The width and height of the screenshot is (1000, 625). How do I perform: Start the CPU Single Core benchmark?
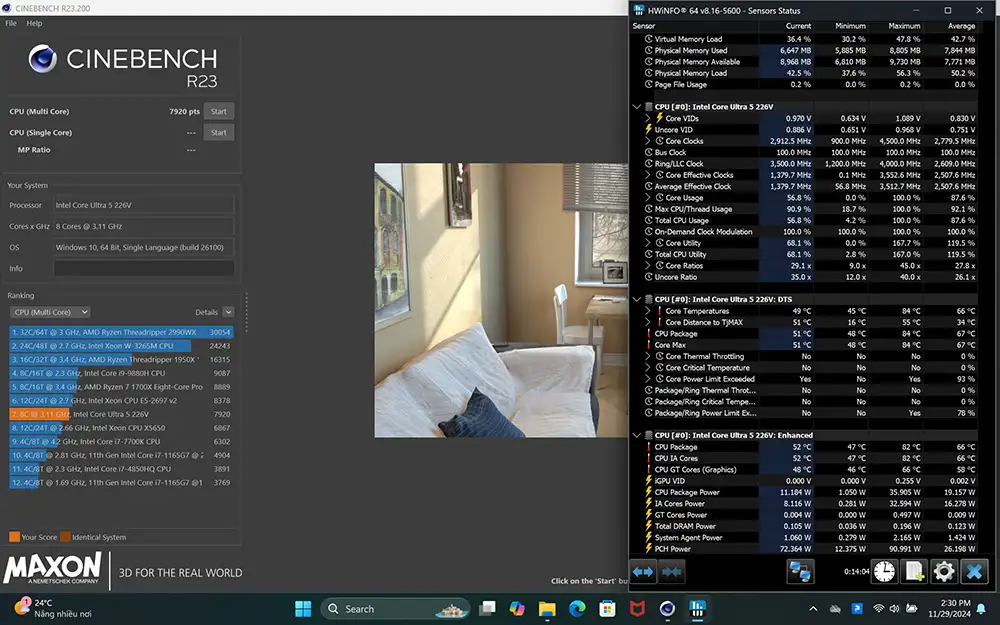[218, 132]
